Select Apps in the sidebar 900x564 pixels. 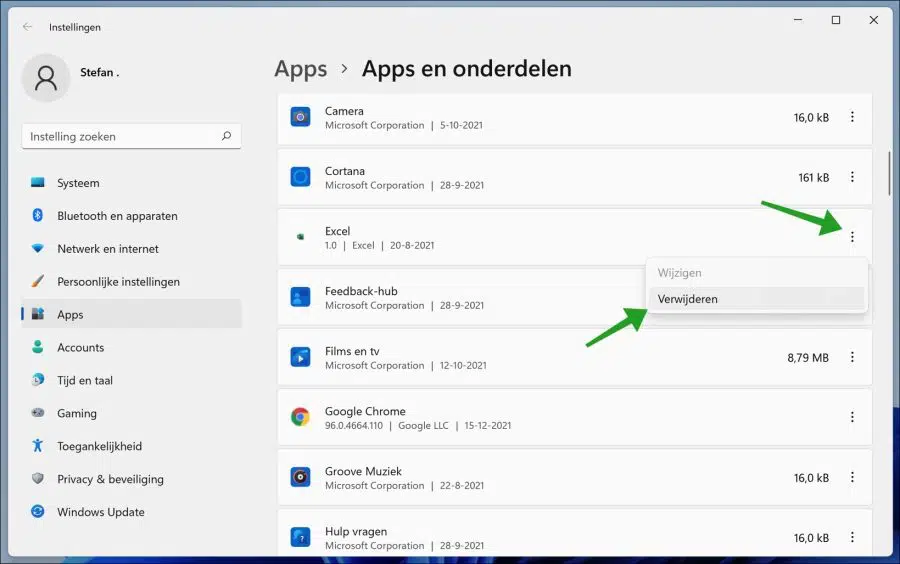[131, 314]
